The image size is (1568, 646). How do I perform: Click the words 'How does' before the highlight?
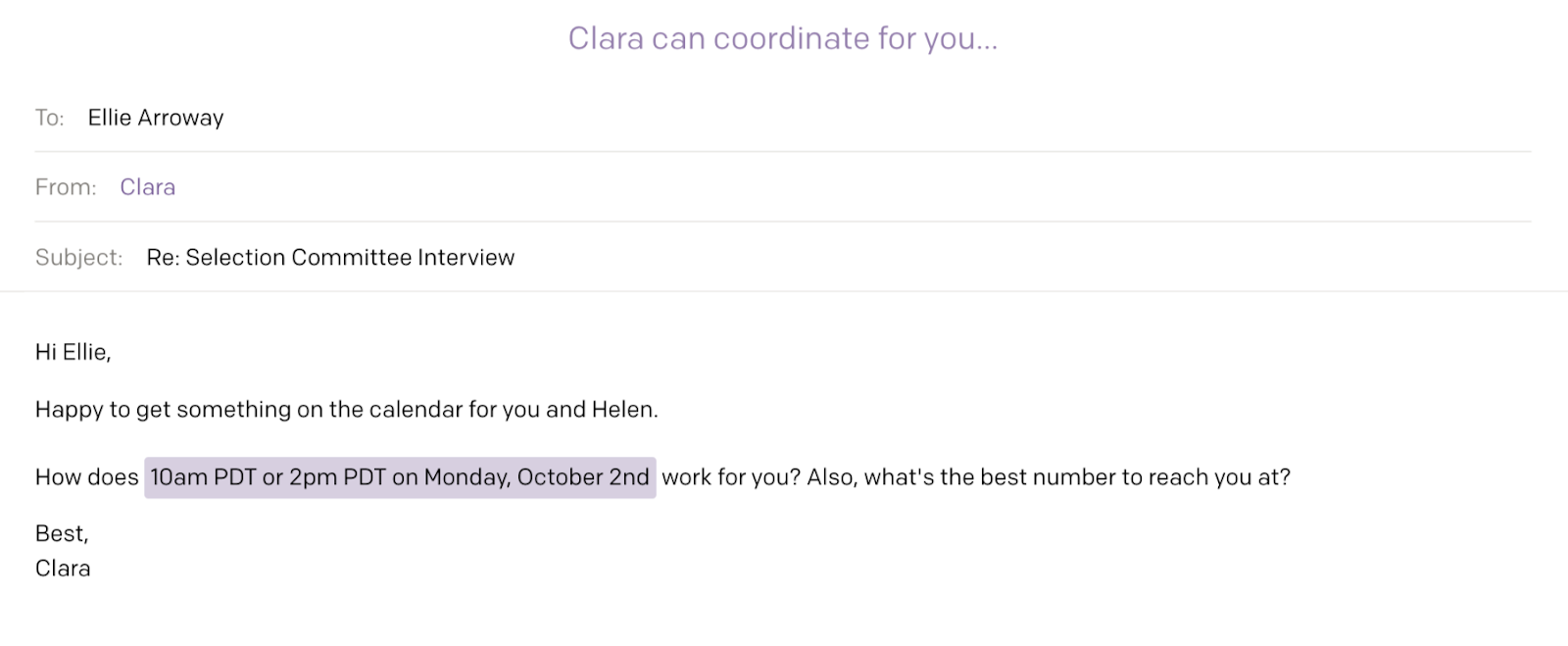click(86, 477)
